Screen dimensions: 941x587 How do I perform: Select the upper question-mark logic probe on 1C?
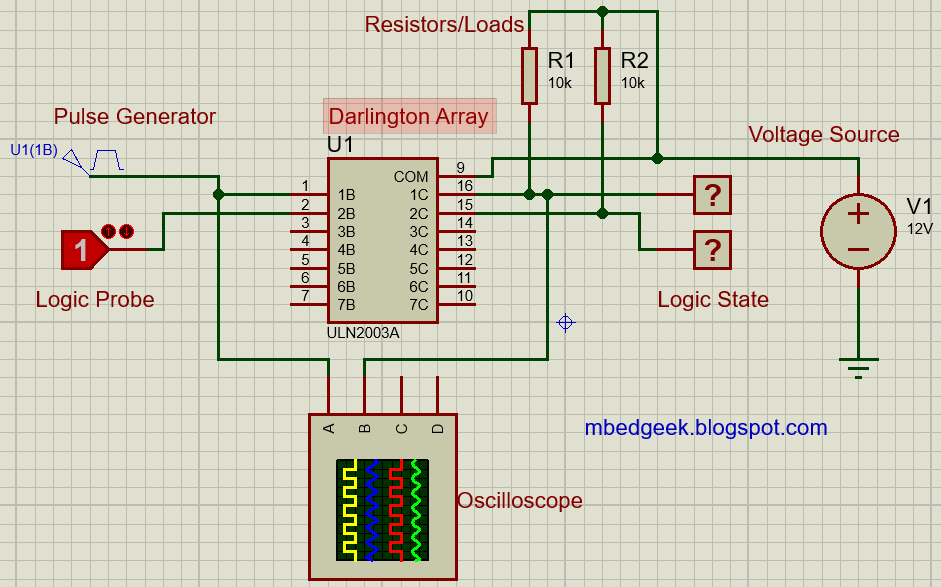(x=712, y=195)
